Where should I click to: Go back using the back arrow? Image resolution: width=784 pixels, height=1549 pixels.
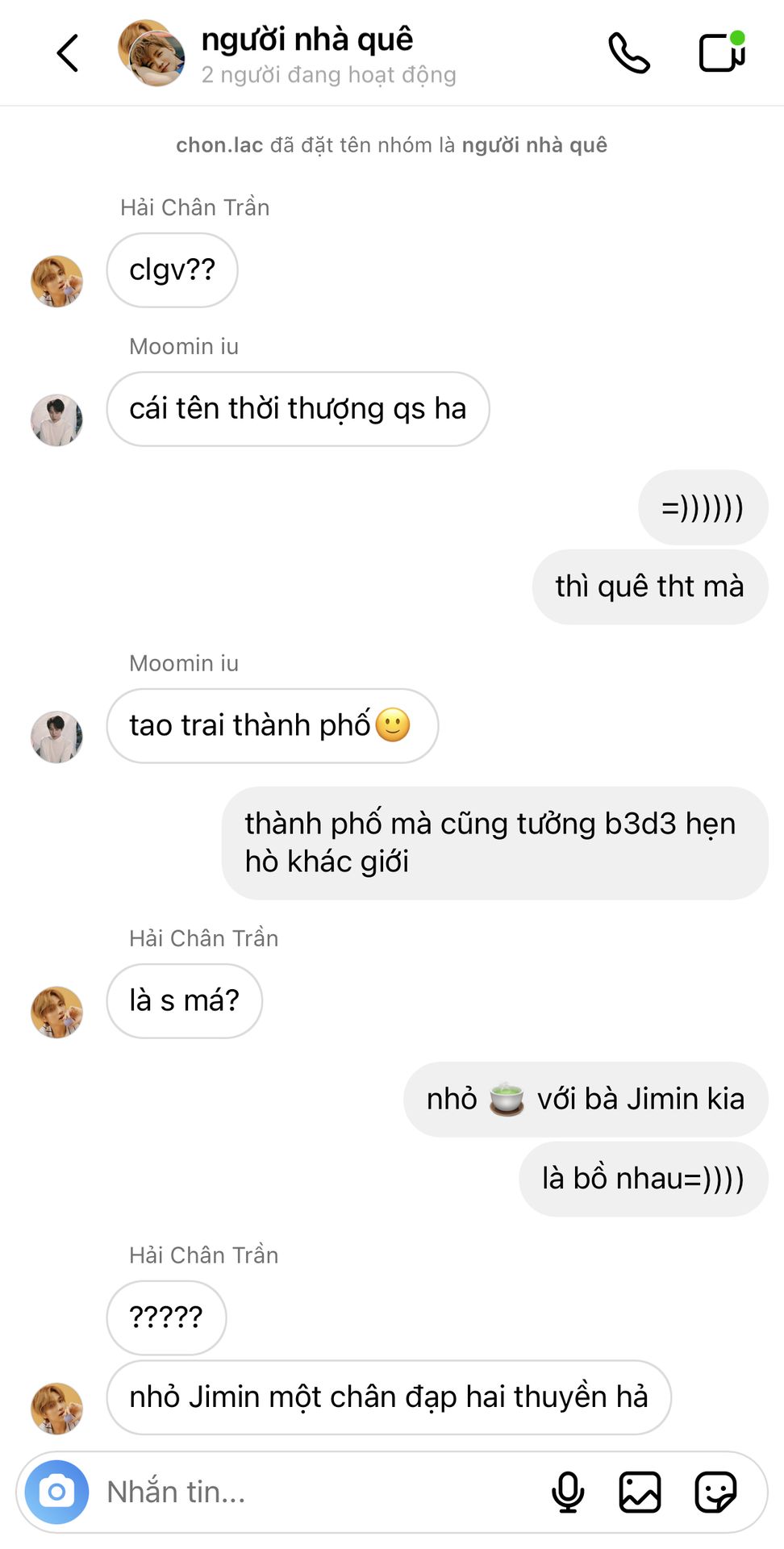pyautogui.click(x=68, y=53)
